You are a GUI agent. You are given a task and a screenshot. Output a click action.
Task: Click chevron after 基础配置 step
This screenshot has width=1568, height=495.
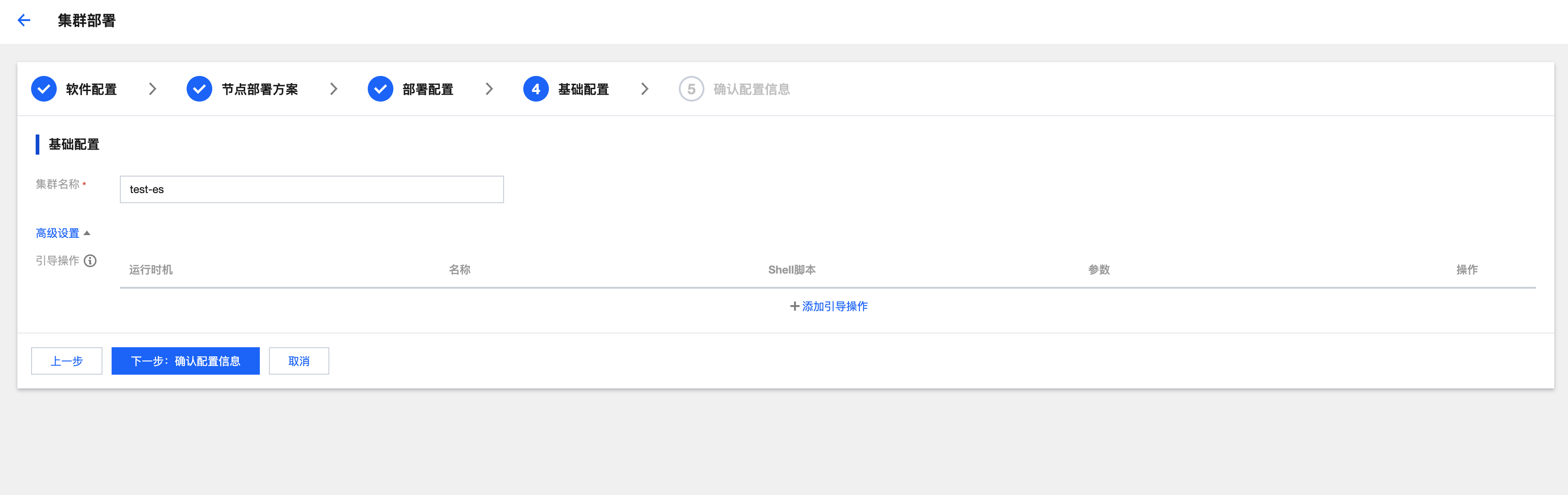point(644,89)
